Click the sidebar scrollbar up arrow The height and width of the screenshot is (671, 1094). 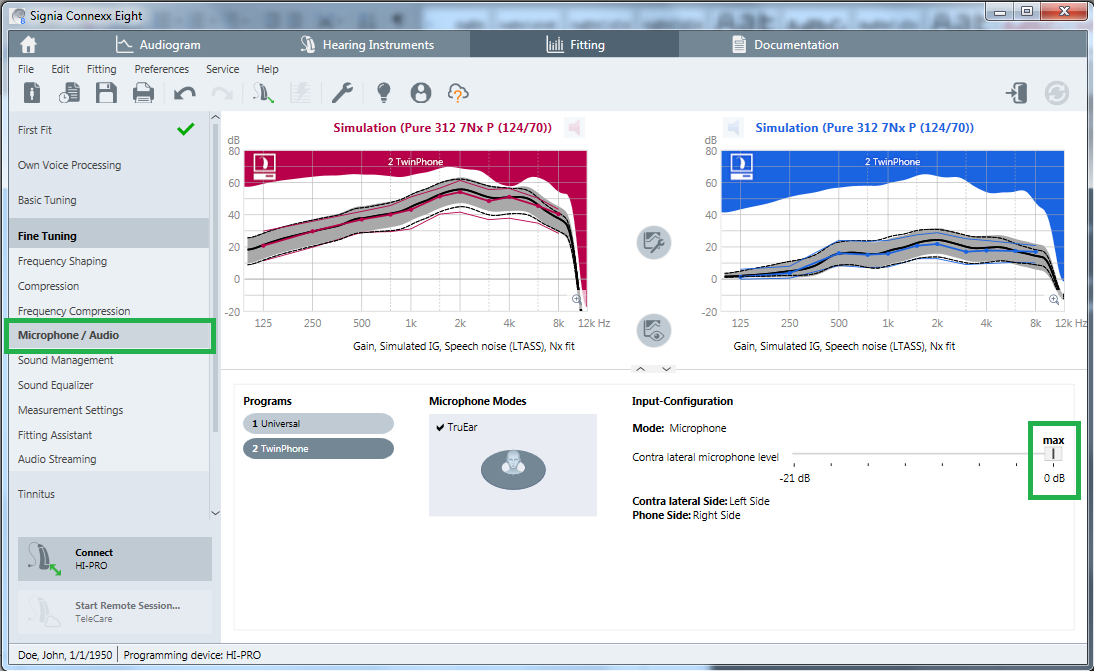click(215, 117)
